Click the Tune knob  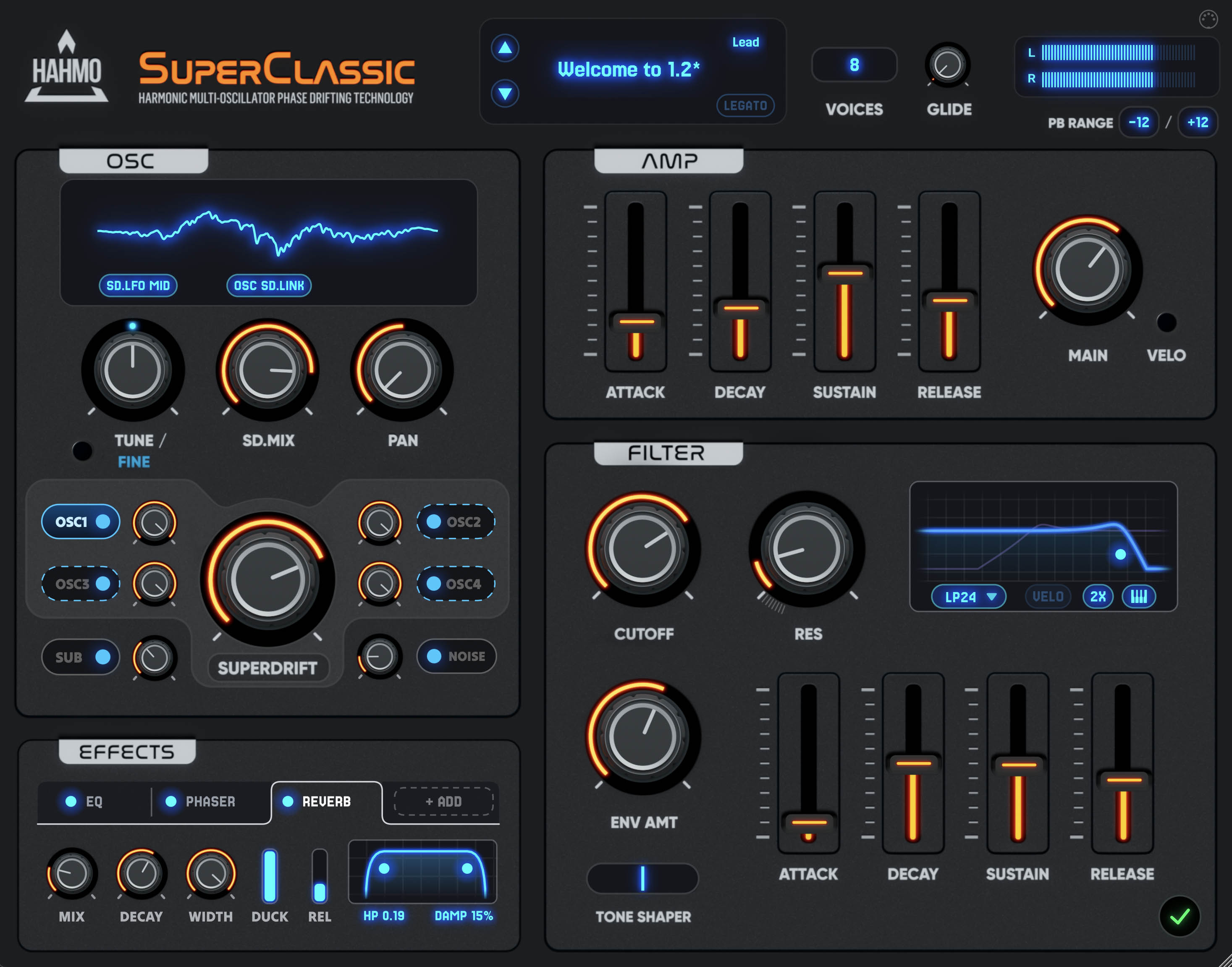133,370
